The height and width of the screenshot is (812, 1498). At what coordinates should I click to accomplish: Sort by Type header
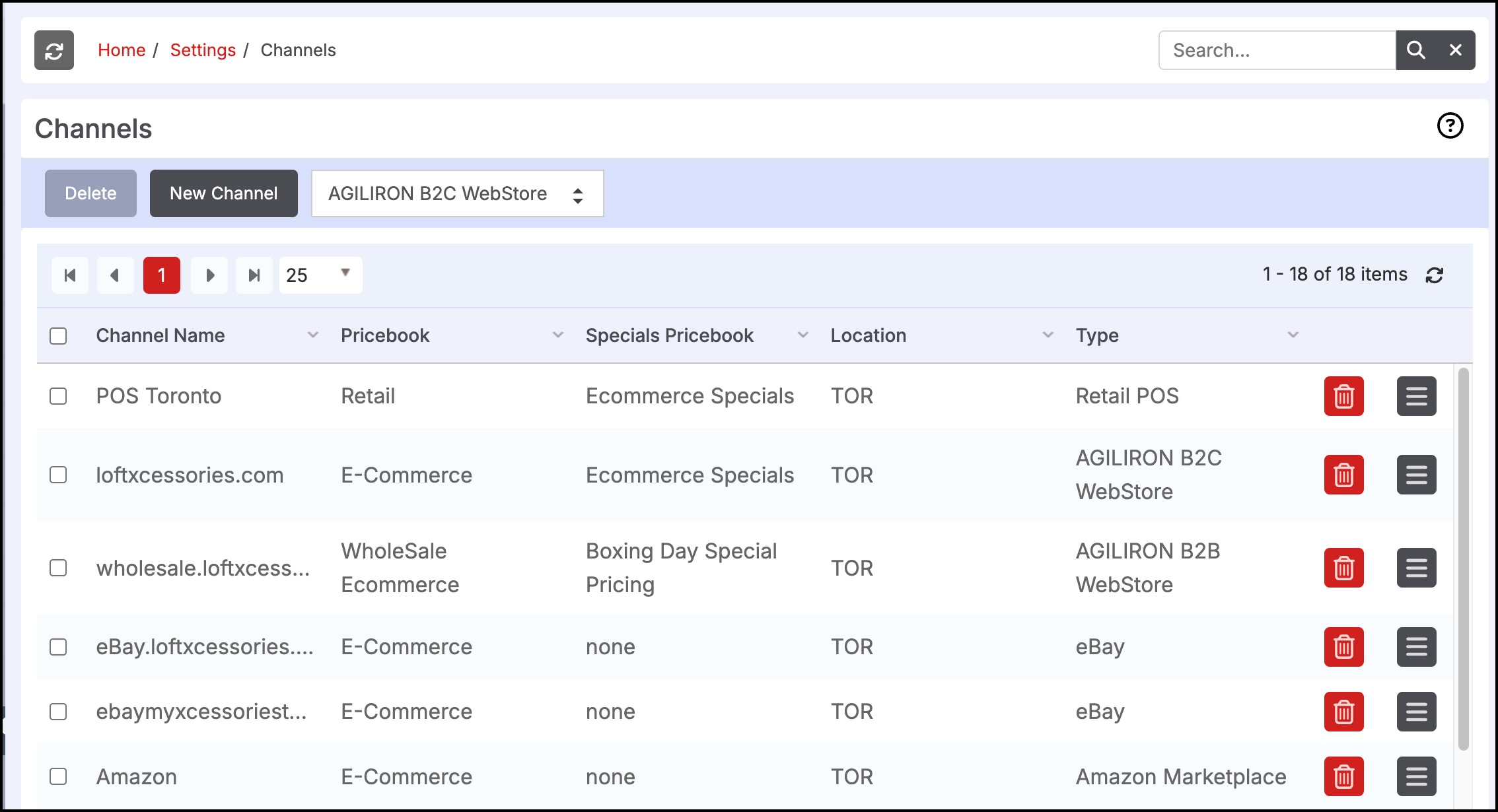(1097, 335)
